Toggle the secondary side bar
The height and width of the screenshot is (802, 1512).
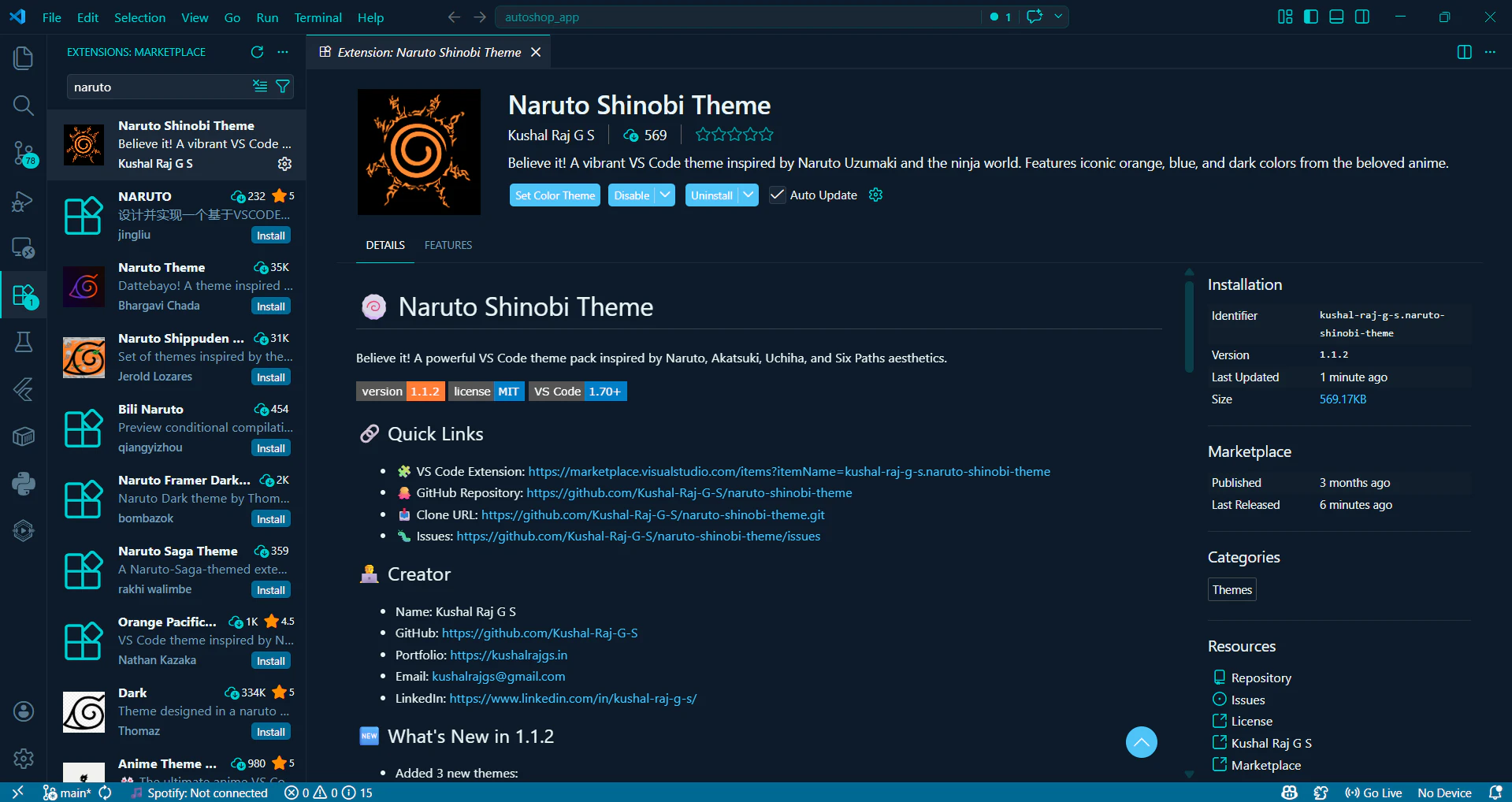[x=1362, y=17]
